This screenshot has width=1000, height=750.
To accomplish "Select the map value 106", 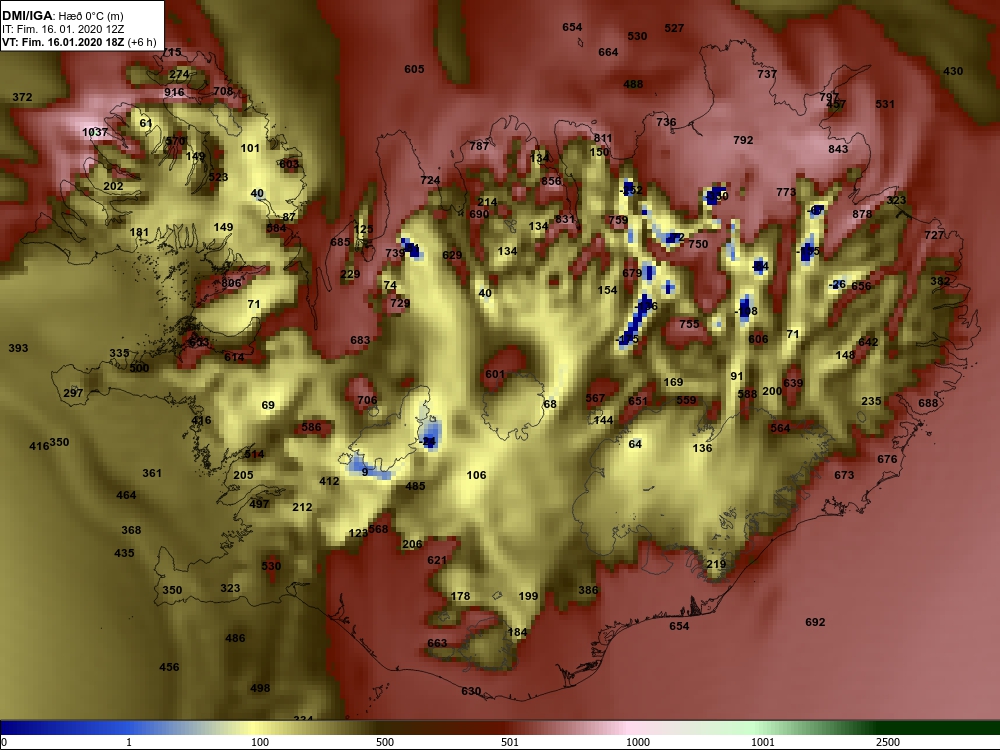I will (x=476, y=475).
